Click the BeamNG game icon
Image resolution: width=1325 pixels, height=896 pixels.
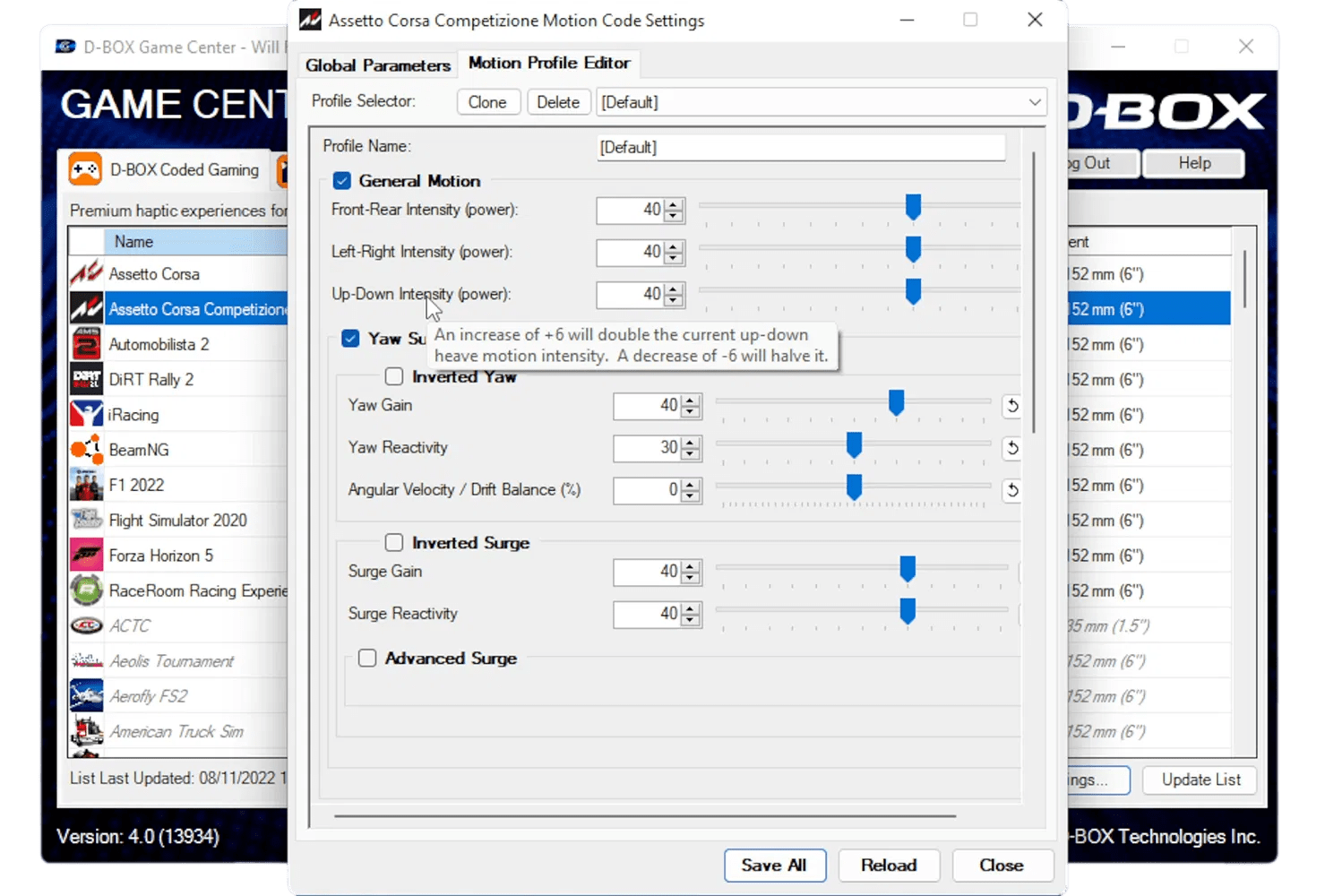click(x=86, y=450)
